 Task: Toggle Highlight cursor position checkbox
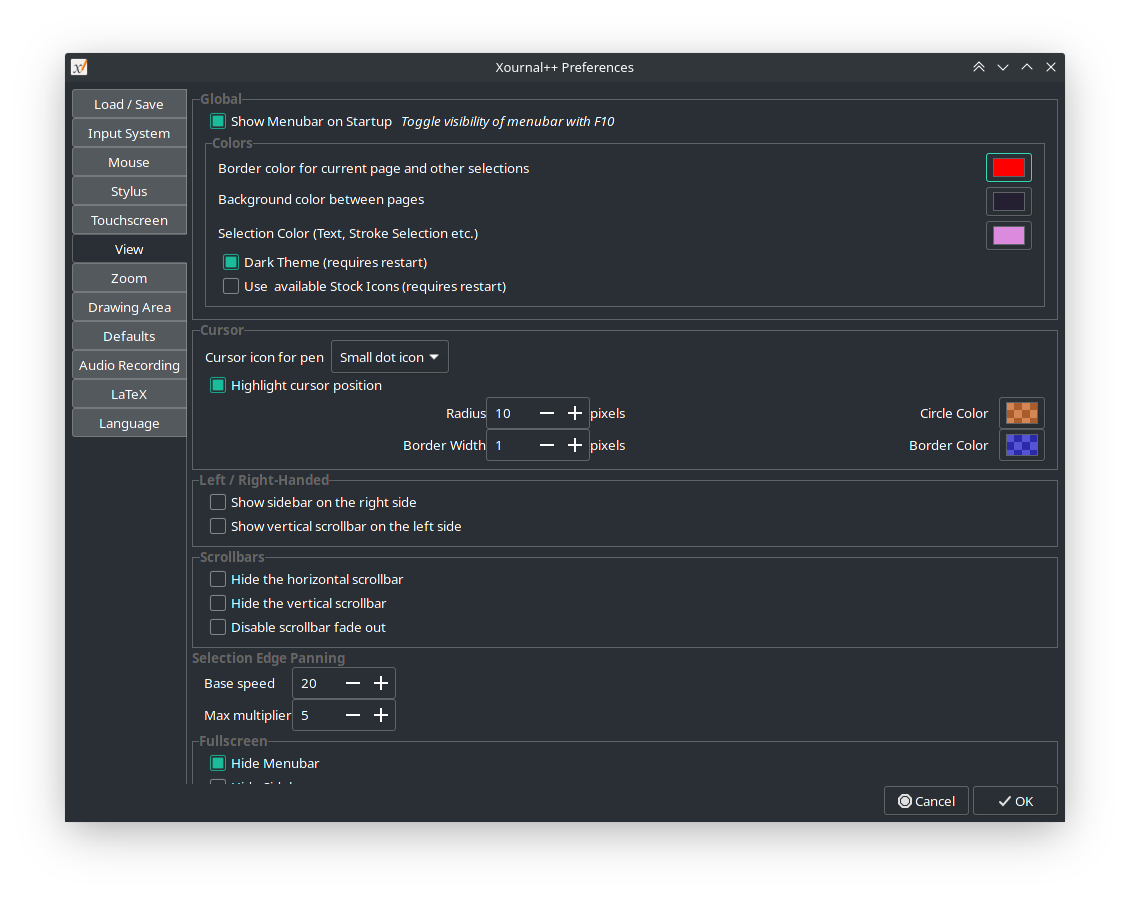tap(218, 386)
